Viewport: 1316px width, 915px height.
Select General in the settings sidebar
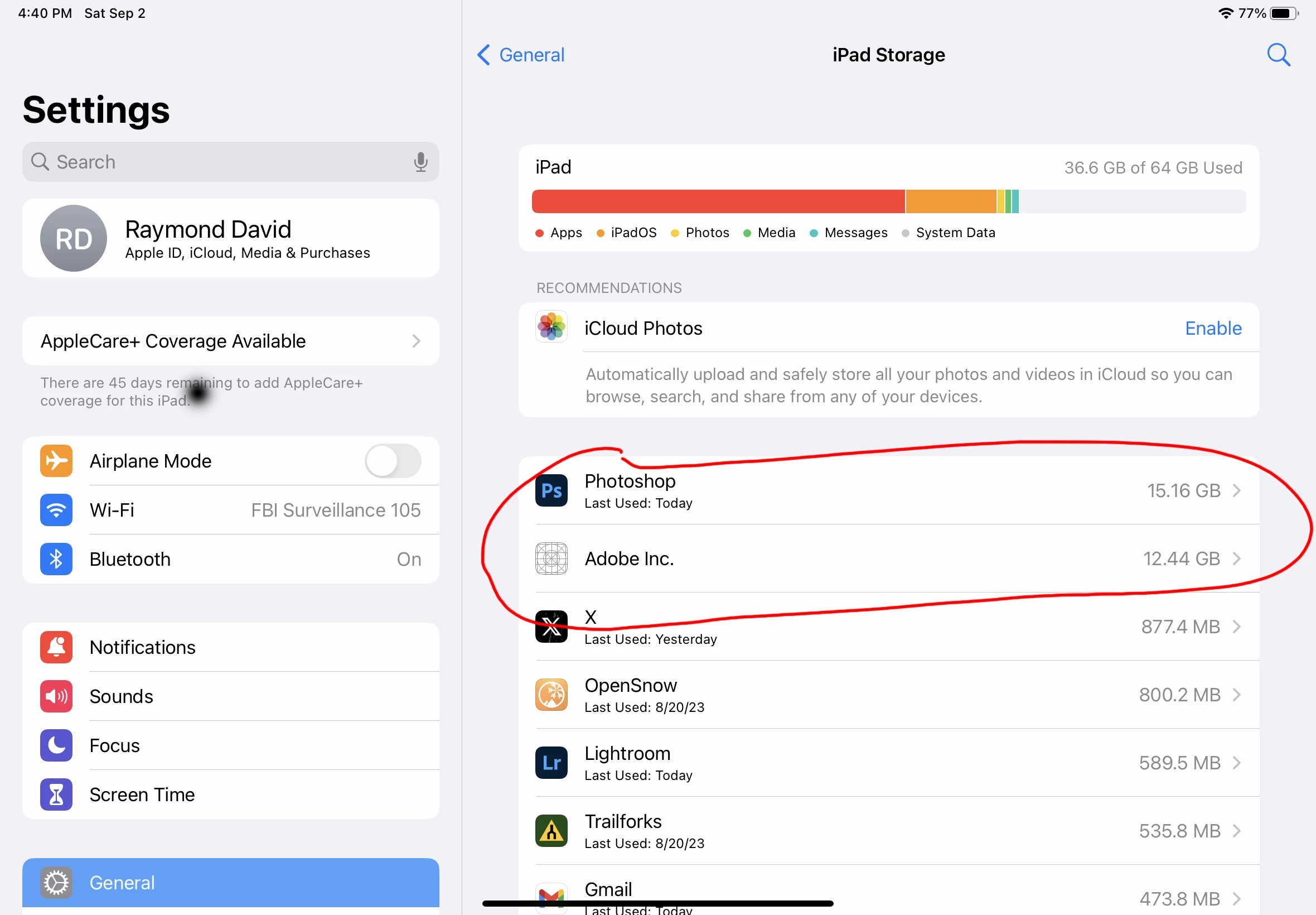click(x=230, y=882)
